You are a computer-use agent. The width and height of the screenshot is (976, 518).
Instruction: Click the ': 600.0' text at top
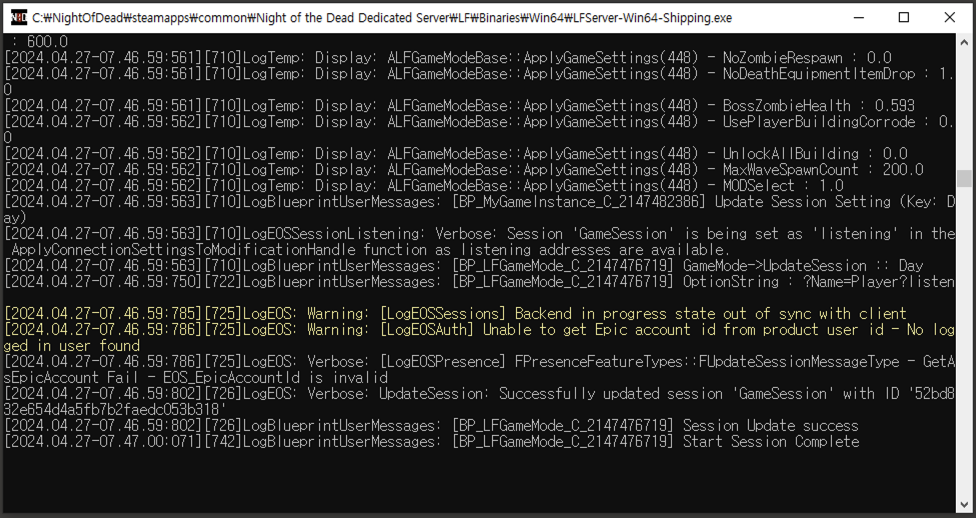[40, 42]
